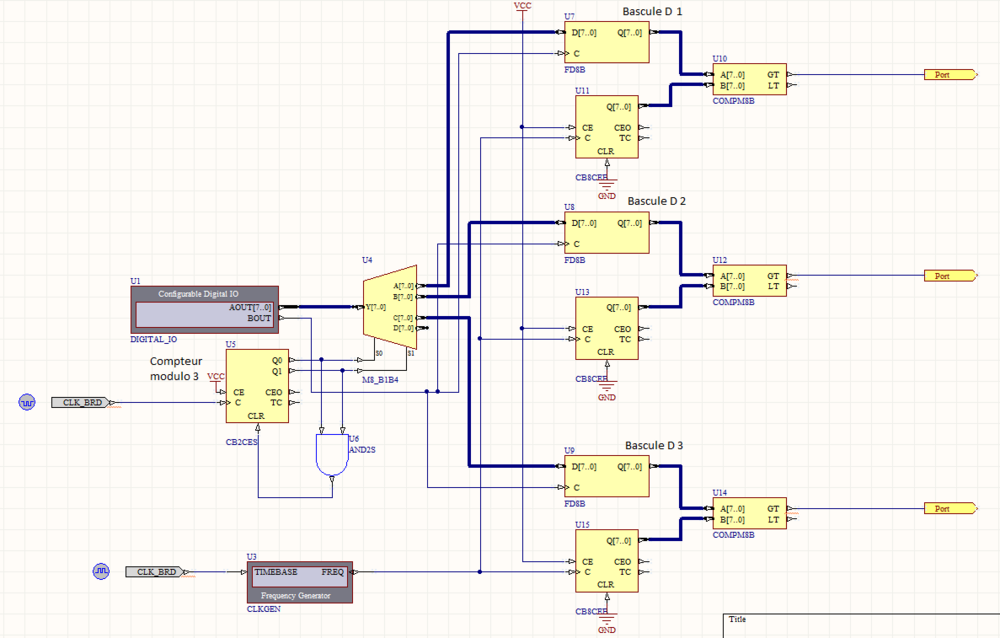Select the CB2CES counter component U5
1000x638 pixels.
pos(257,386)
